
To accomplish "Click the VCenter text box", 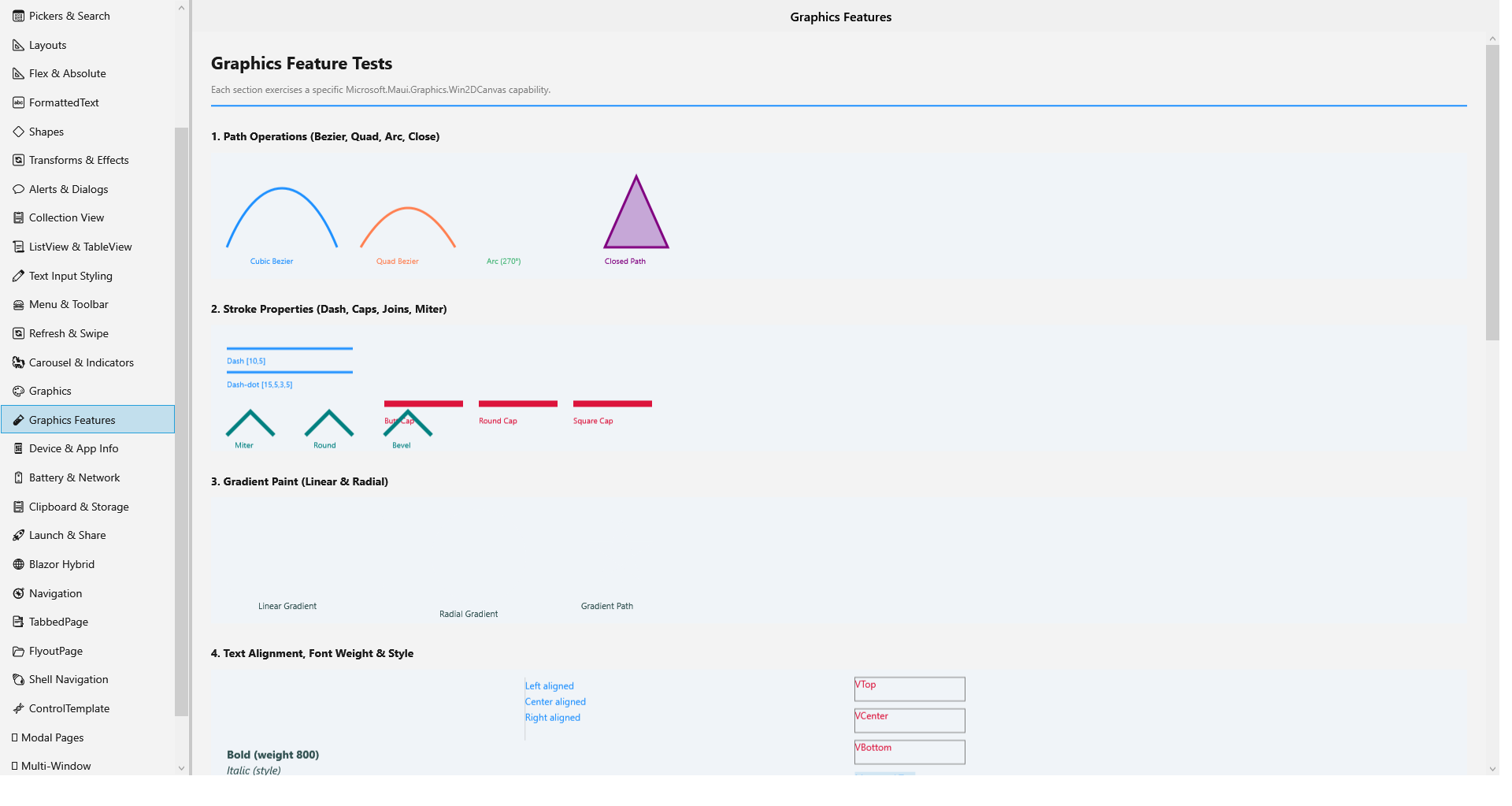I will [910, 720].
